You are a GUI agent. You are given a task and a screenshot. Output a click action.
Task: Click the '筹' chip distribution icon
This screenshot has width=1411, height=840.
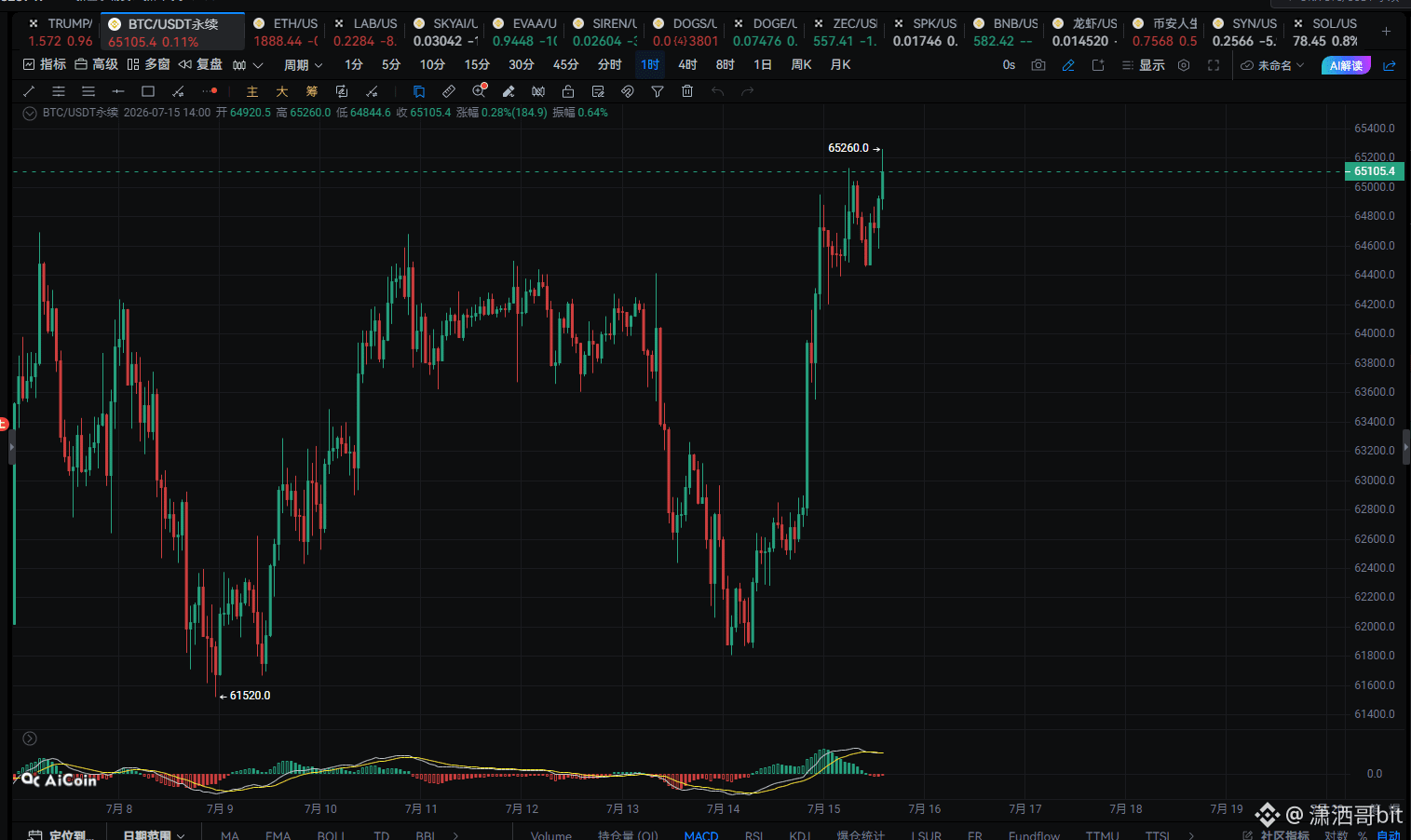(x=312, y=91)
